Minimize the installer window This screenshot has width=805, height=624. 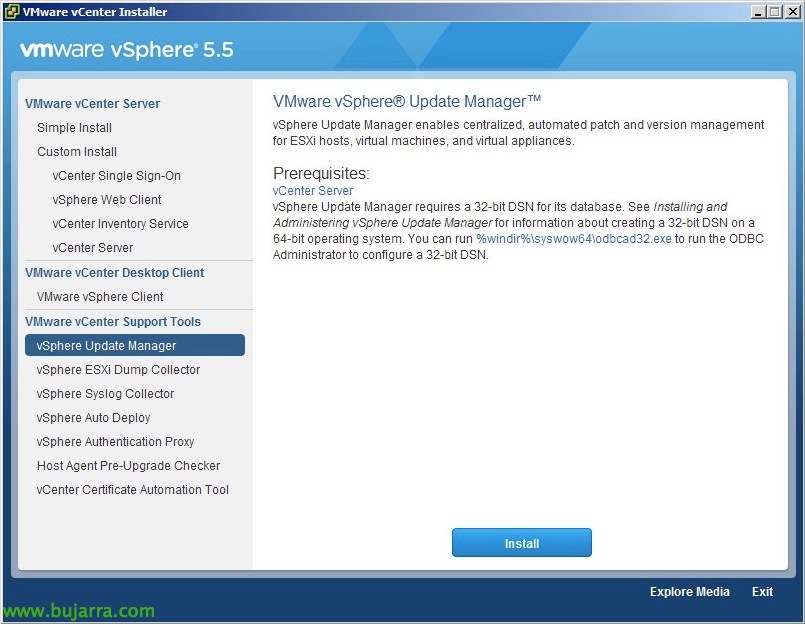pos(758,12)
